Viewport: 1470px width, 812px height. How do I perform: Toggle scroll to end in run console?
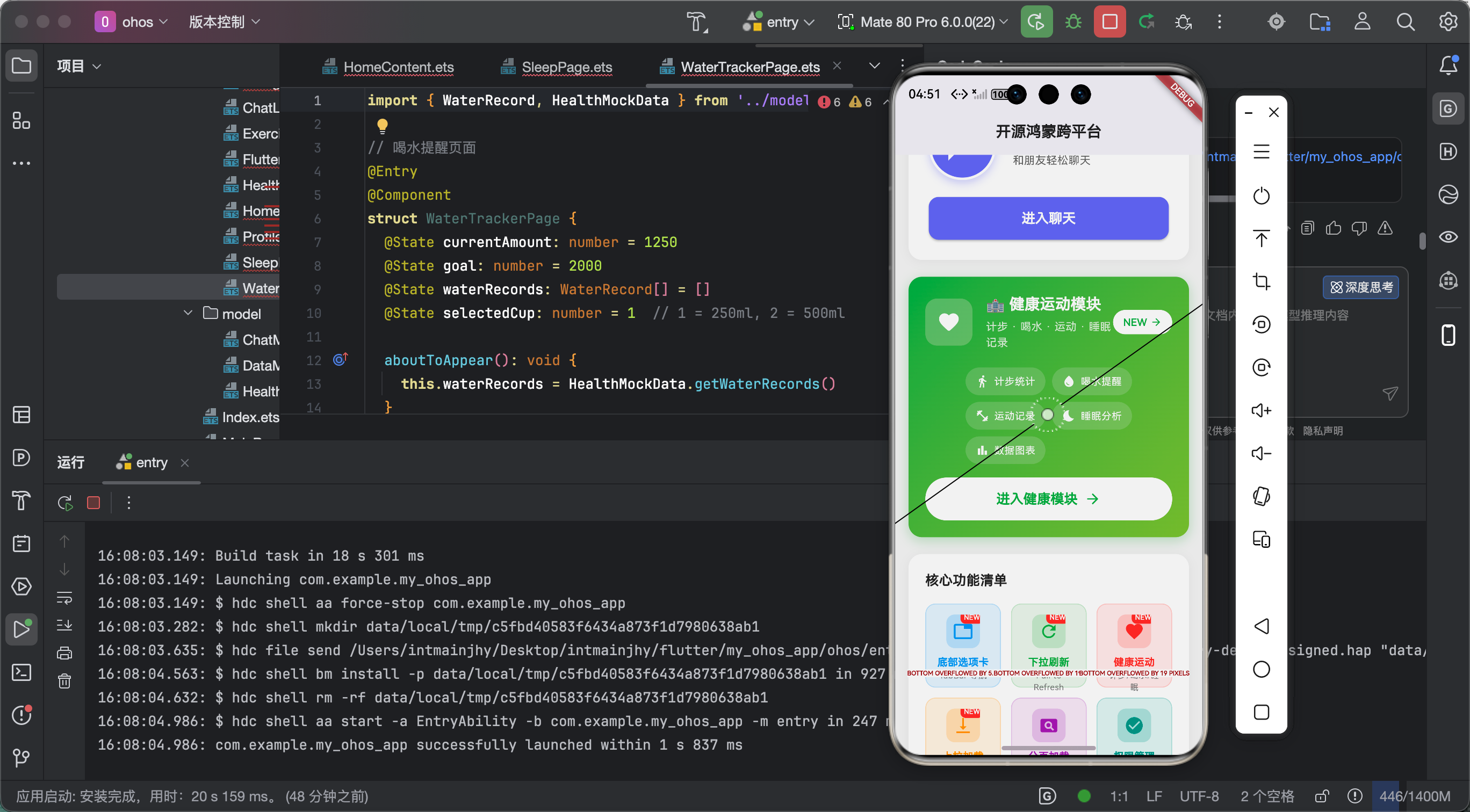point(64,626)
